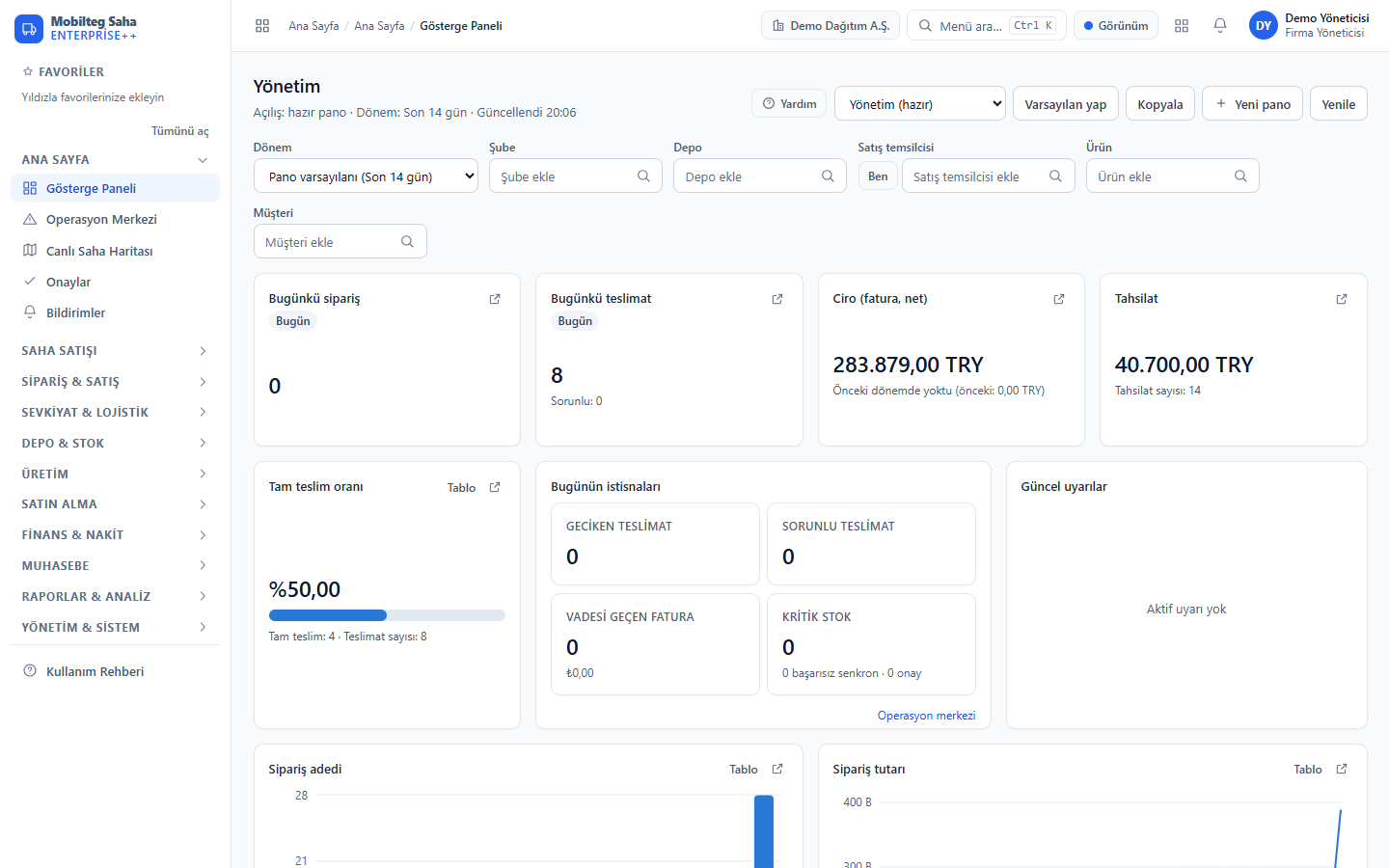Click the search icon in Ürün field
The height and width of the screenshot is (868, 1389).
pos(1240,176)
